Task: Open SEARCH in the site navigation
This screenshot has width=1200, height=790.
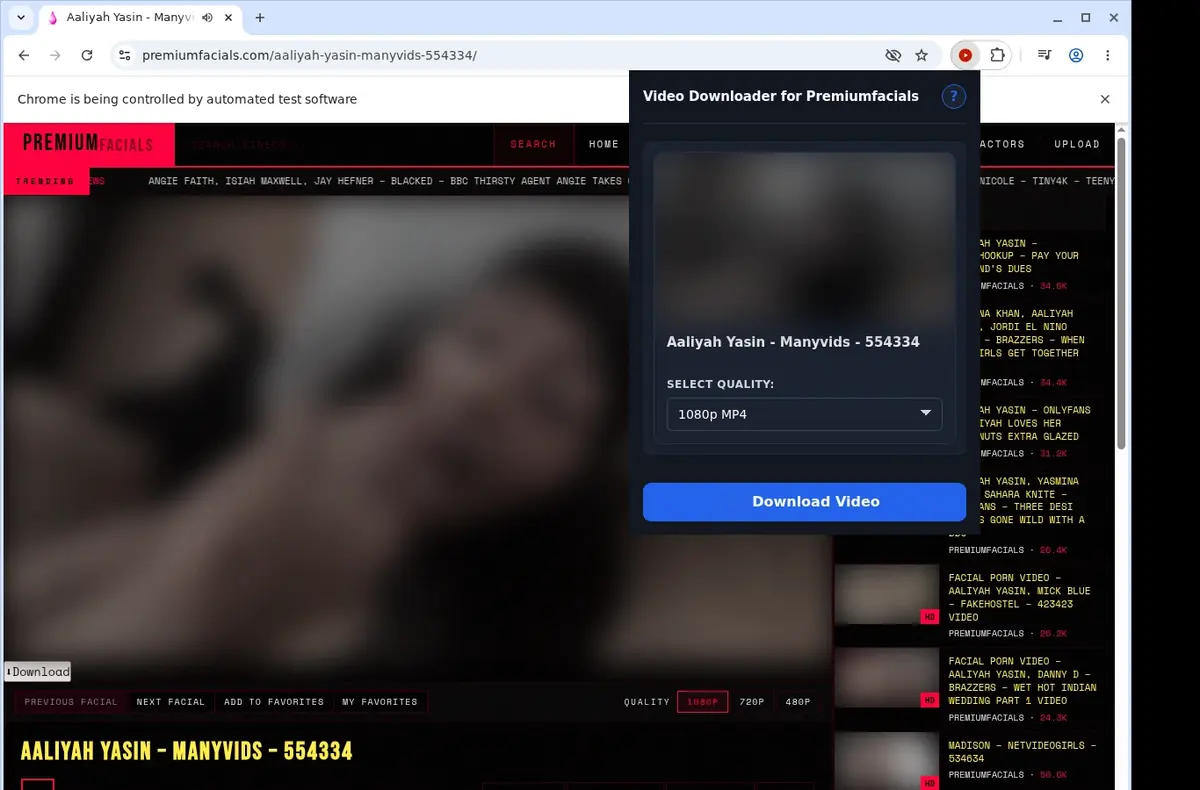Action: (533, 144)
